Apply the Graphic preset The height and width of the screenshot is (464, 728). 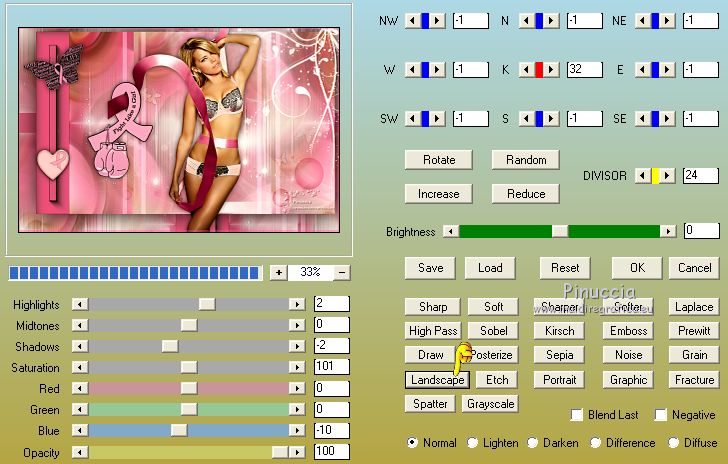pos(628,380)
